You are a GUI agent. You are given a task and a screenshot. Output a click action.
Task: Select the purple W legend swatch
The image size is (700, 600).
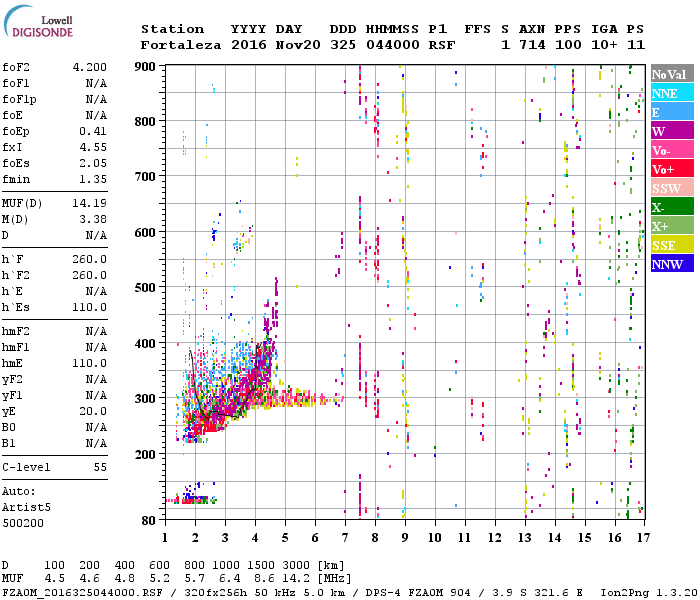[672, 131]
